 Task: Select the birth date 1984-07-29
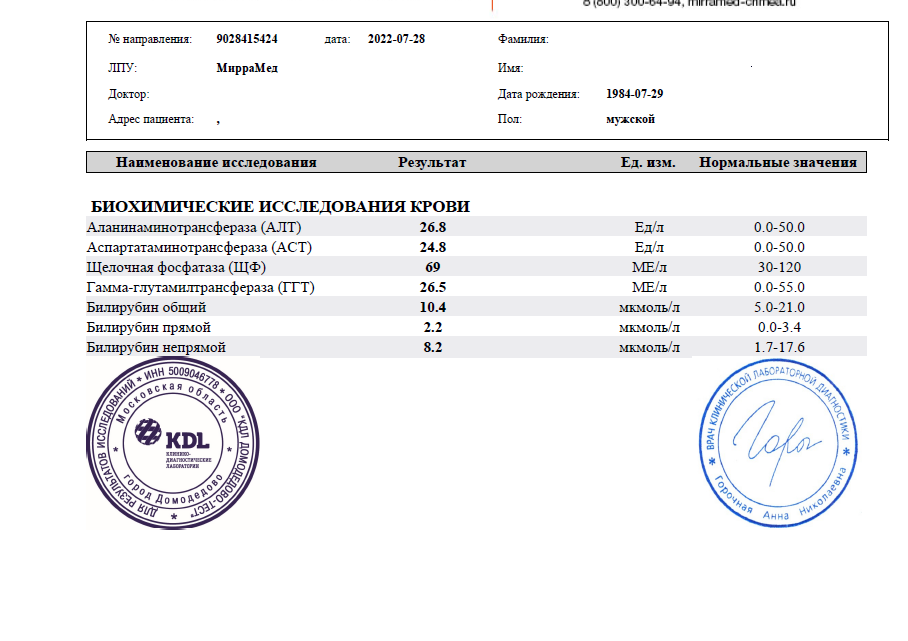634,94
